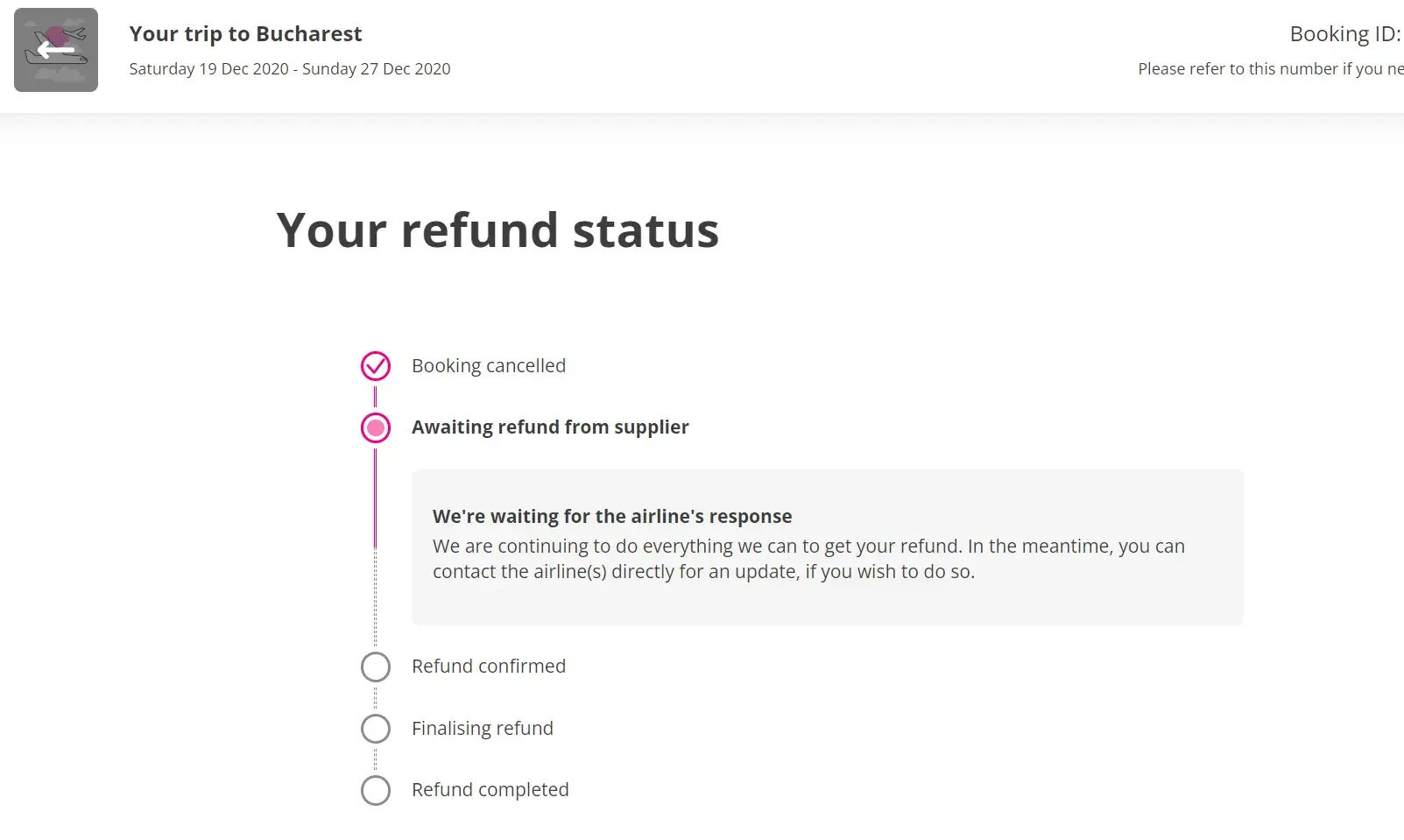
Task: Click the empty Refund confirmed step circle
Action: 376,667
